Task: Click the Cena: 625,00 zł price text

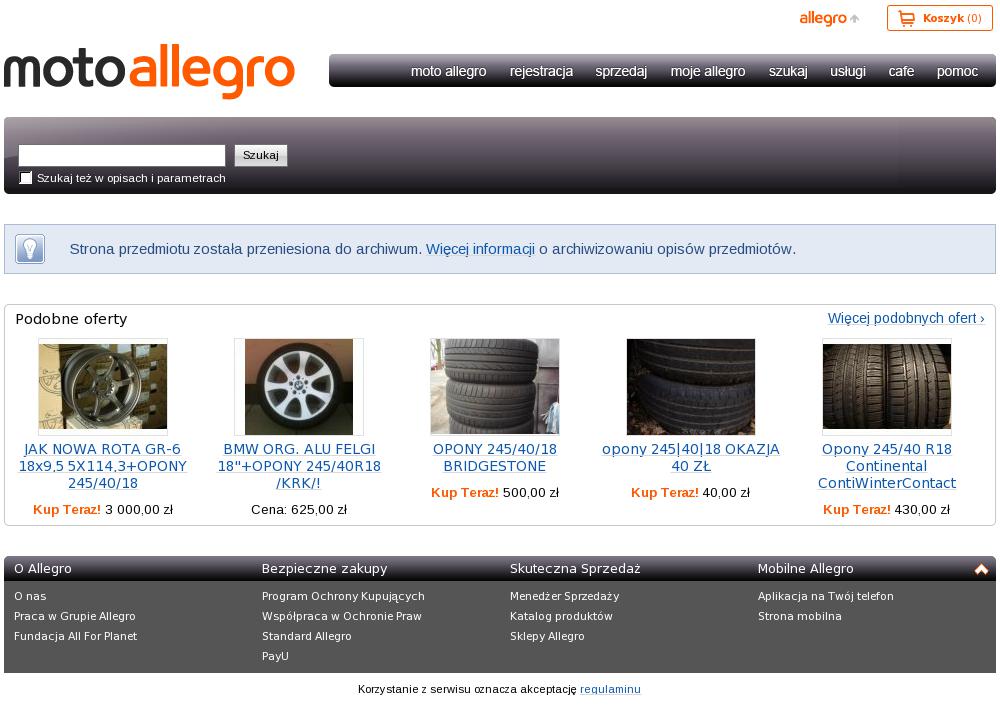Action: click(x=299, y=509)
